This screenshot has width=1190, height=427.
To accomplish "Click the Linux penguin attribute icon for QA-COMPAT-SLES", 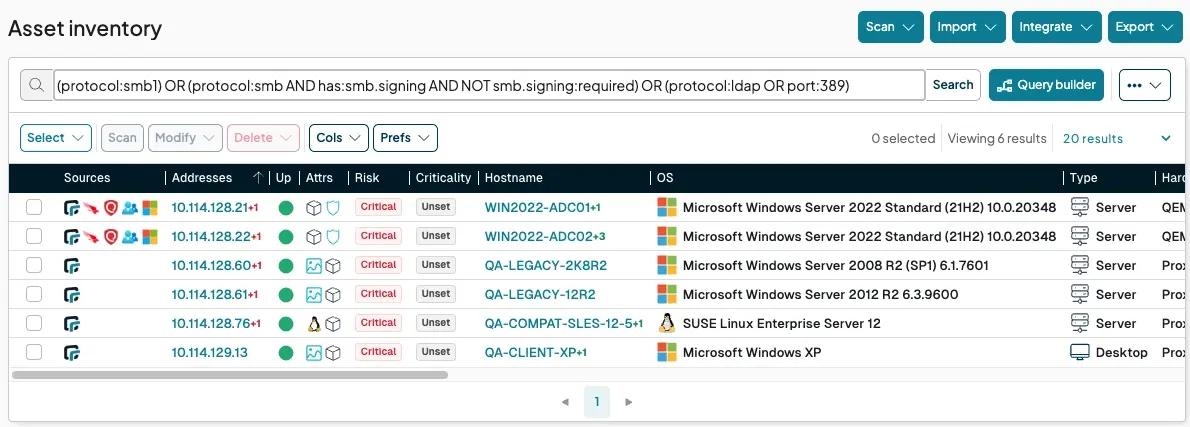I will tap(314, 323).
